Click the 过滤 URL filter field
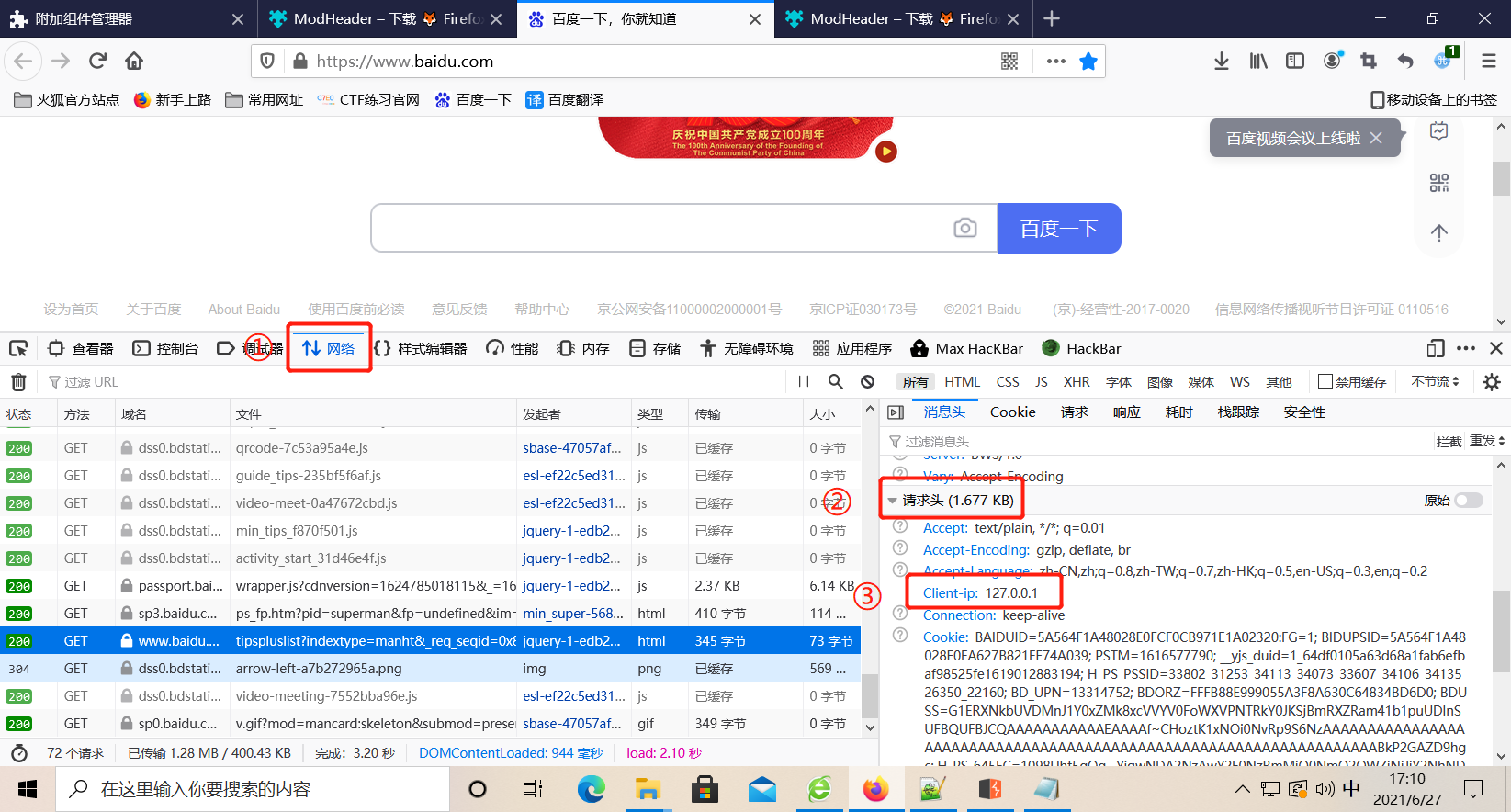Image resolution: width=1511 pixels, height=812 pixels. [x=413, y=381]
